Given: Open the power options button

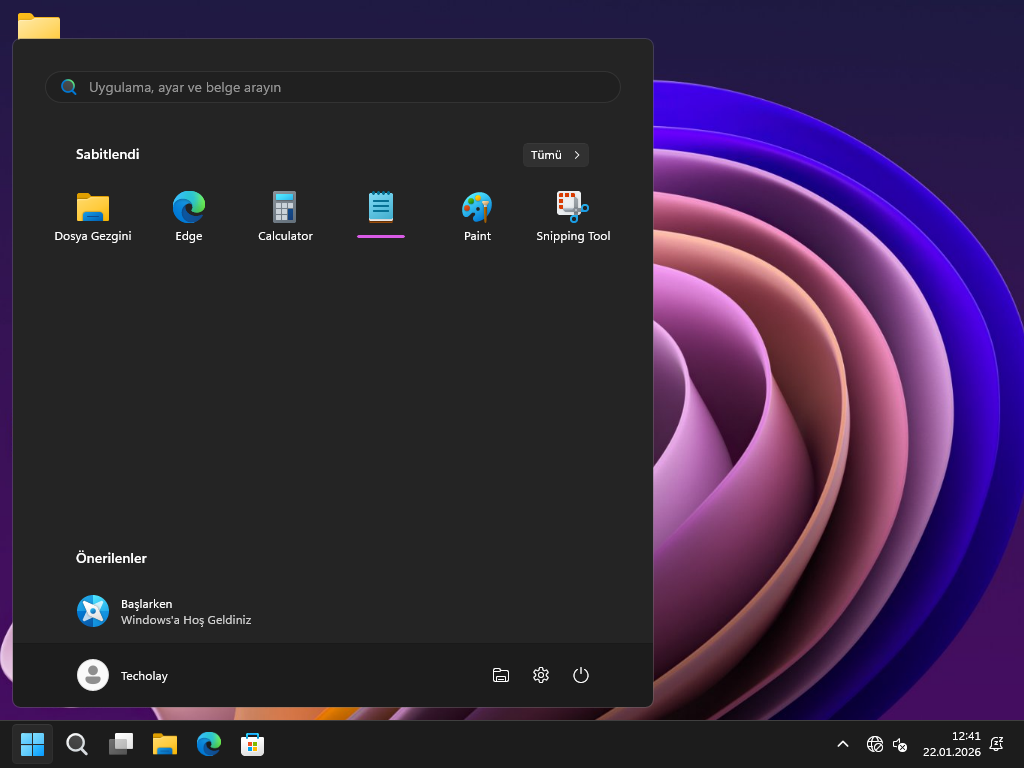Looking at the screenshot, I should 581,675.
